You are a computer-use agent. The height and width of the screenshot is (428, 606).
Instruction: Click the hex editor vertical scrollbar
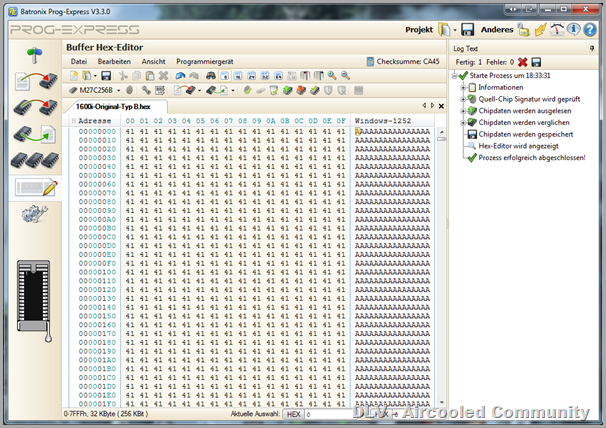441,260
